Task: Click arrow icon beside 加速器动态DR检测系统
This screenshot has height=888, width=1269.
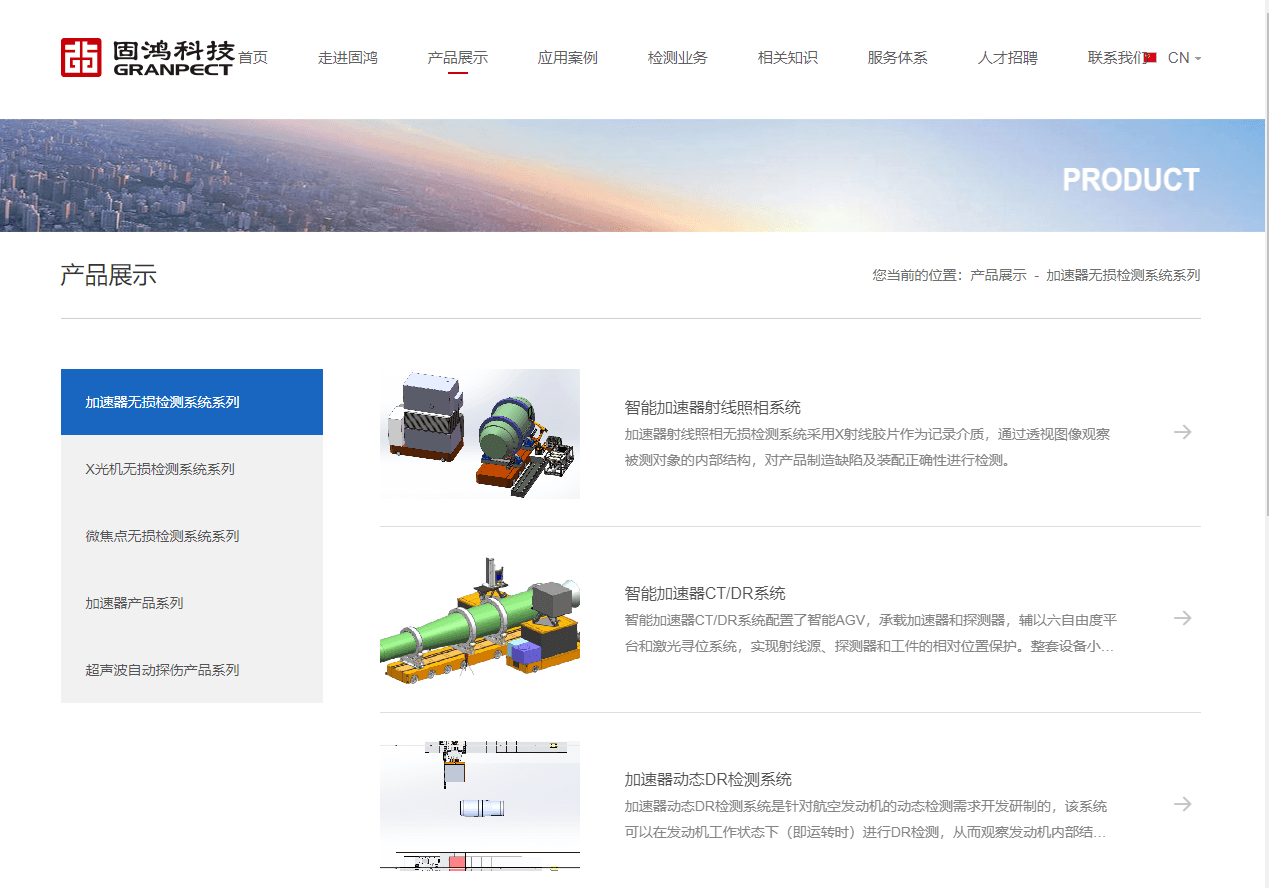Action: [1182, 804]
